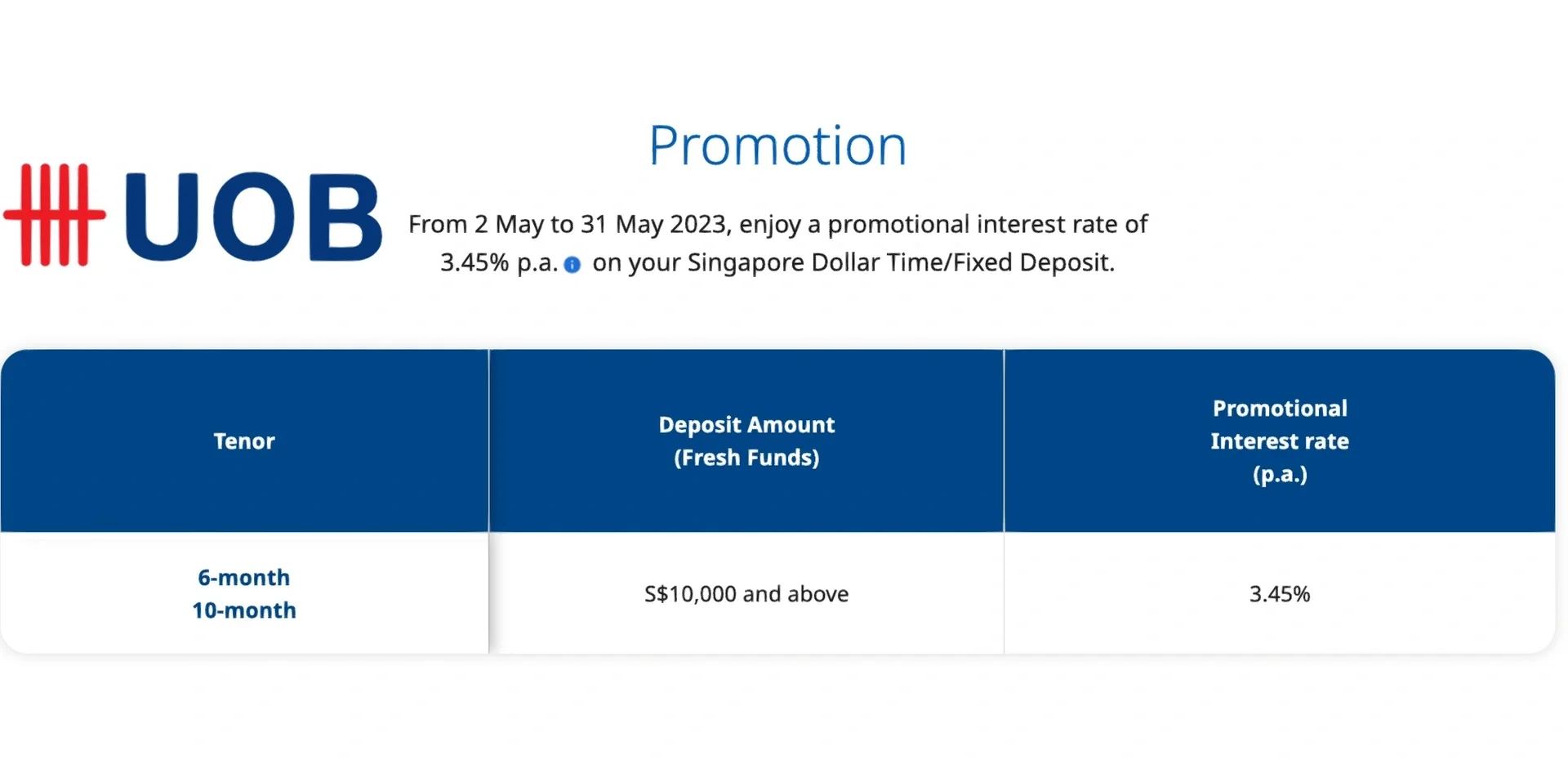The height and width of the screenshot is (760, 1568).
Task: Click 'Singapore Dollar Time/Fixed Deposit' text
Action: 901,263
